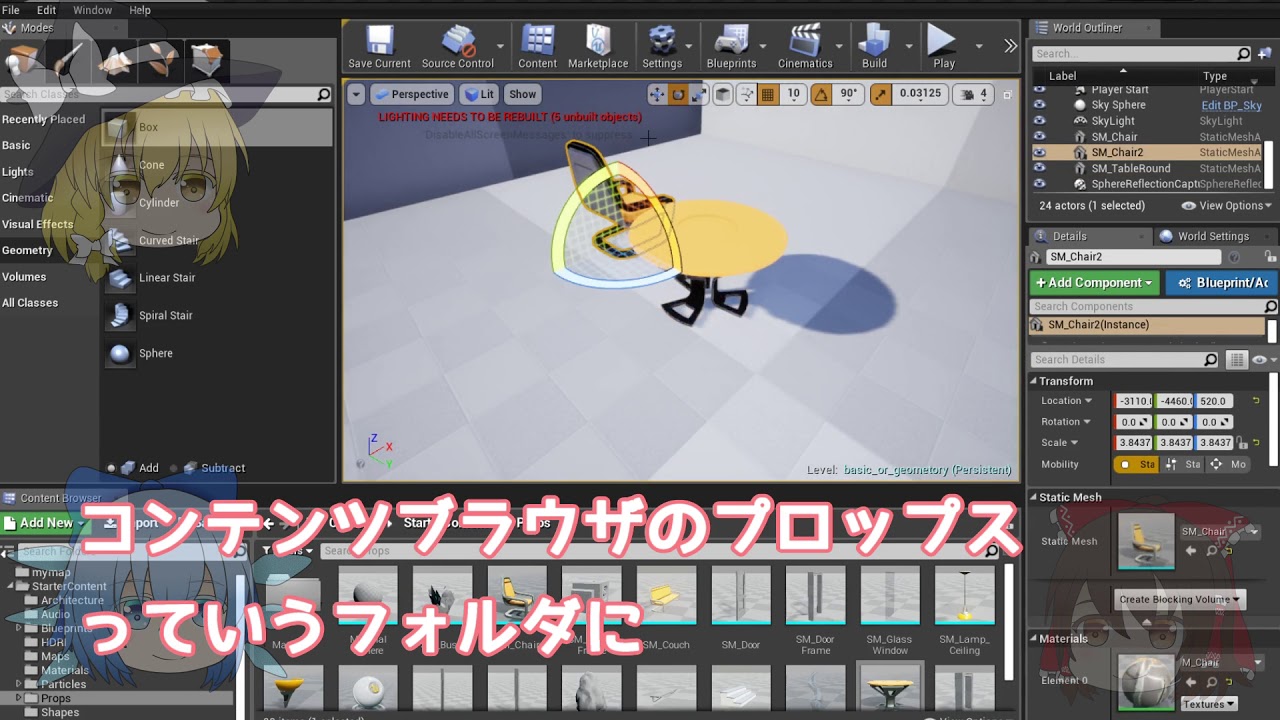
Task: Click the Edit BP_Sky link
Action: pyautogui.click(x=1231, y=105)
